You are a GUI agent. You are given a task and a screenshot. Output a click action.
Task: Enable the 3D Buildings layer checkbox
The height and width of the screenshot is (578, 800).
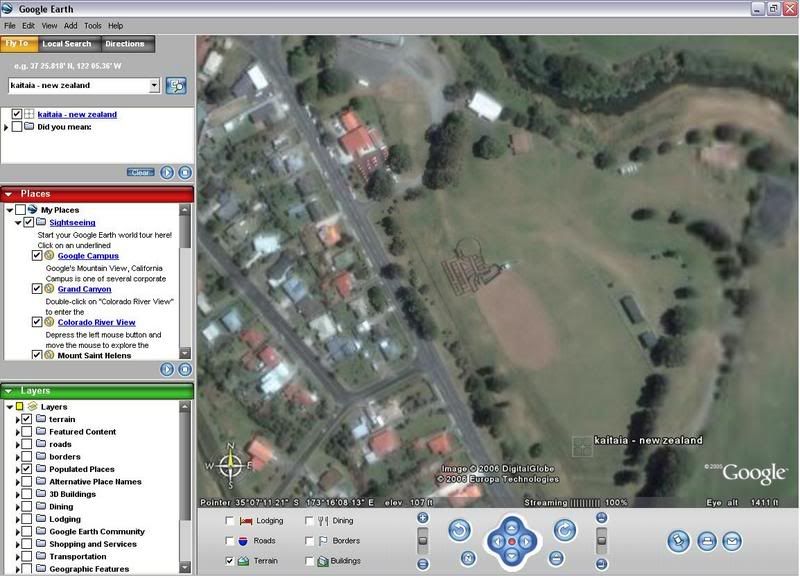click(27, 494)
